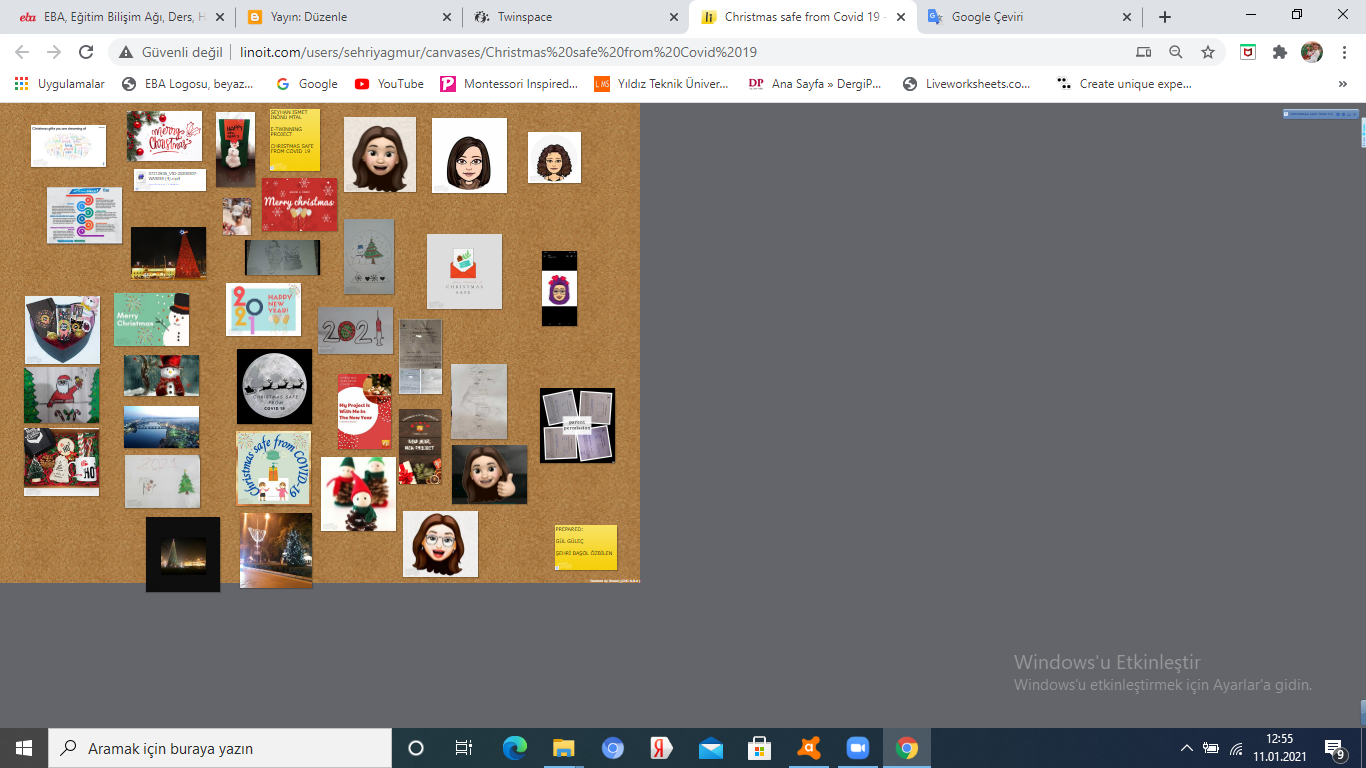Open the circular 'Christmas safe from COVID-19' logo
1366x768 pixels.
tap(273, 468)
